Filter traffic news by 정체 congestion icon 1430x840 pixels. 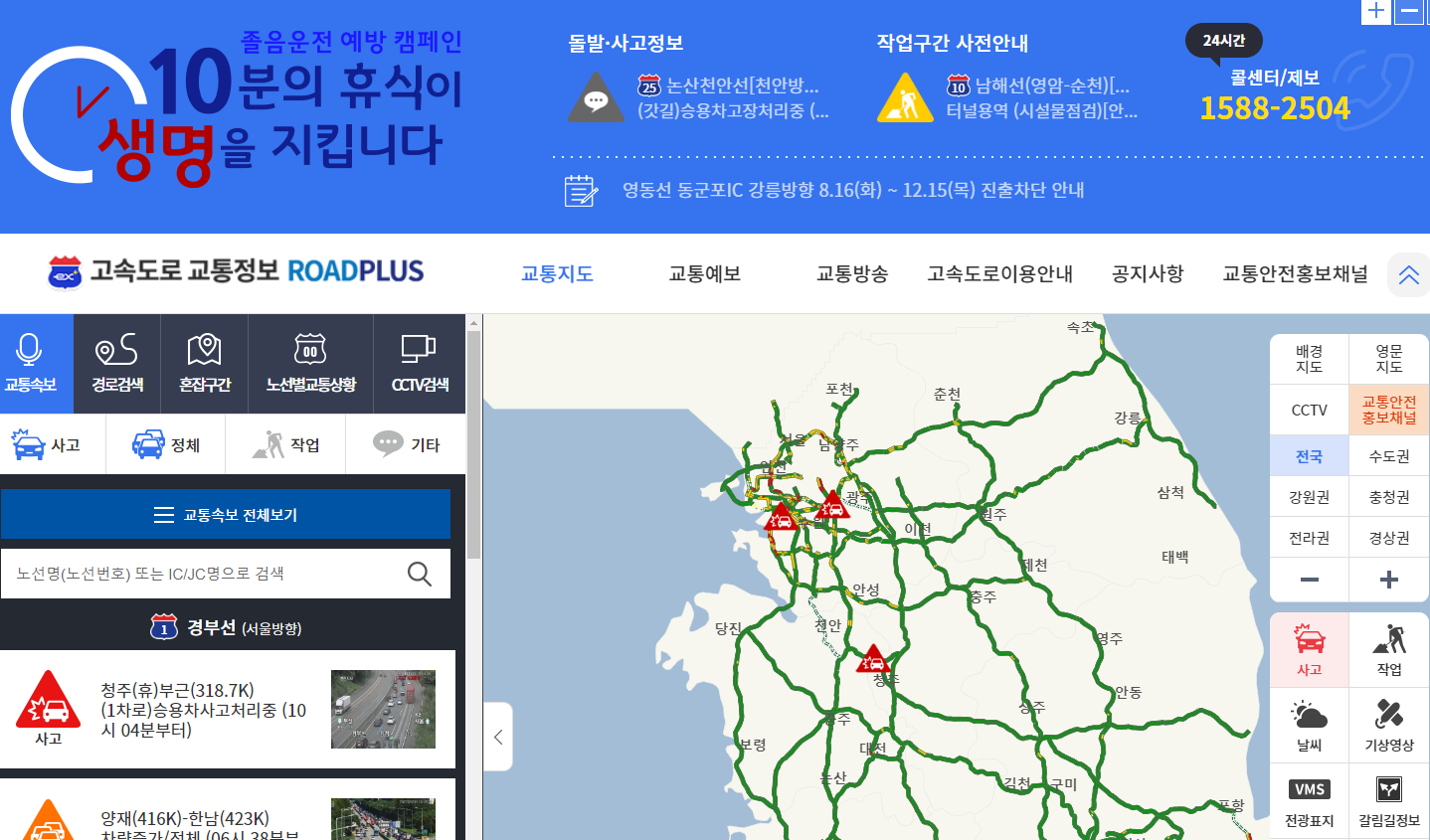(166, 444)
